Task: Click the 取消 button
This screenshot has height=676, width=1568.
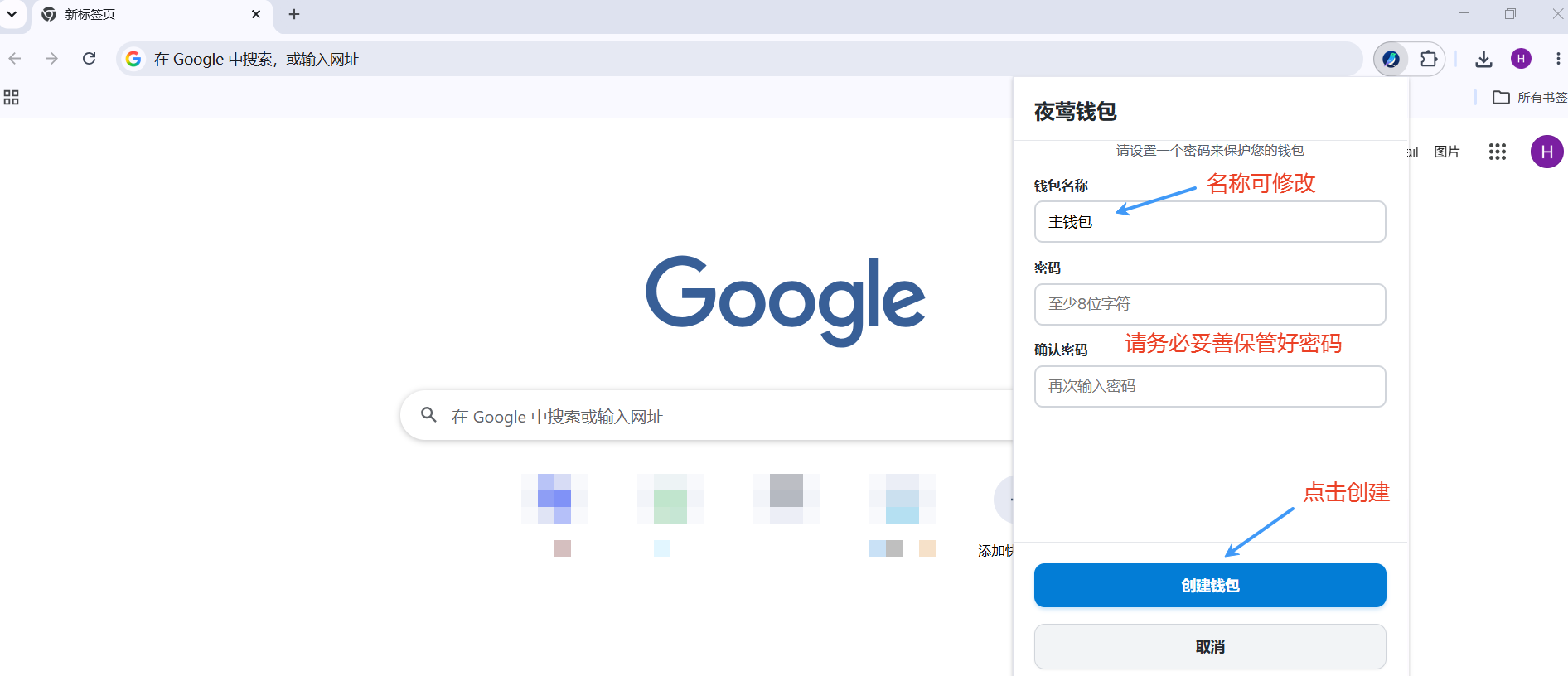Action: pyautogui.click(x=1210, y=647)
